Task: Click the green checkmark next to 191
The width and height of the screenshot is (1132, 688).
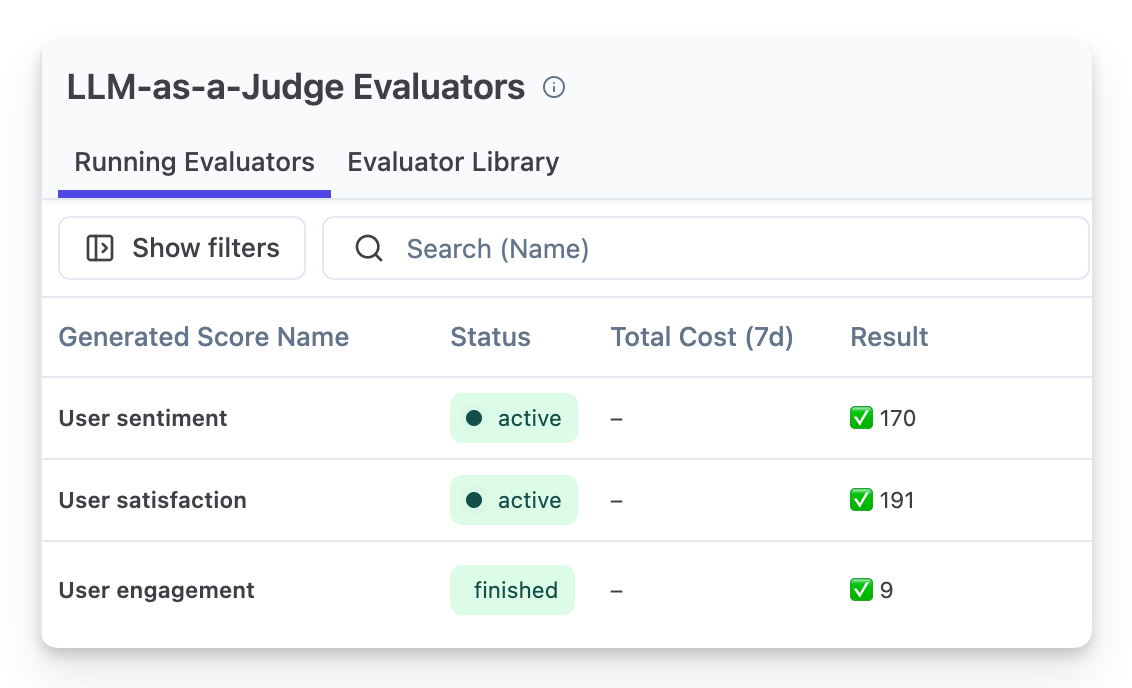Action: click(861, 500)
